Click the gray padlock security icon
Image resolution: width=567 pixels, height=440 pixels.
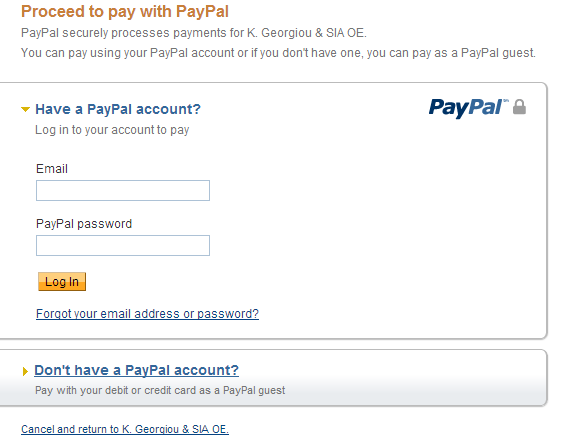[x=519, y=107]
